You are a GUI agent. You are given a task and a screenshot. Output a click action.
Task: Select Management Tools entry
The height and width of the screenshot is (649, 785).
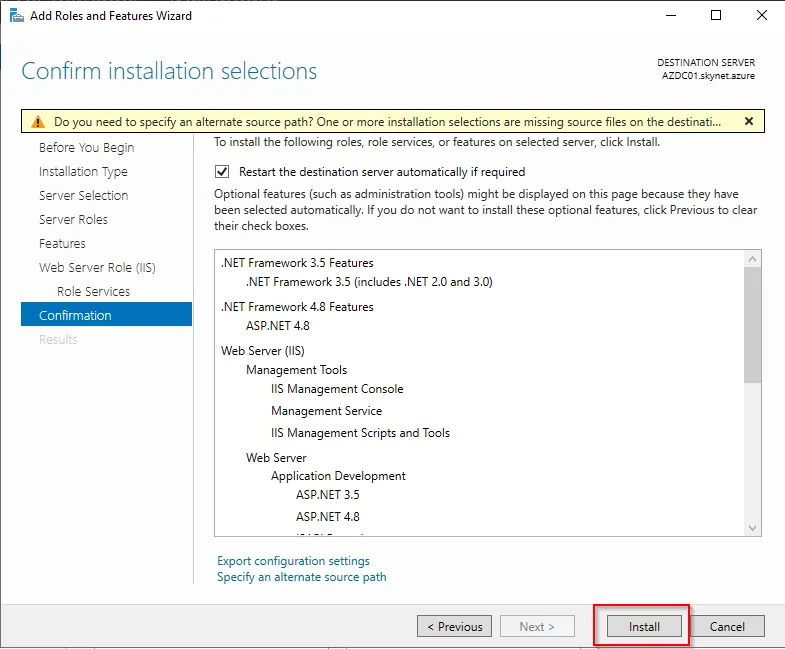(296, 370)
